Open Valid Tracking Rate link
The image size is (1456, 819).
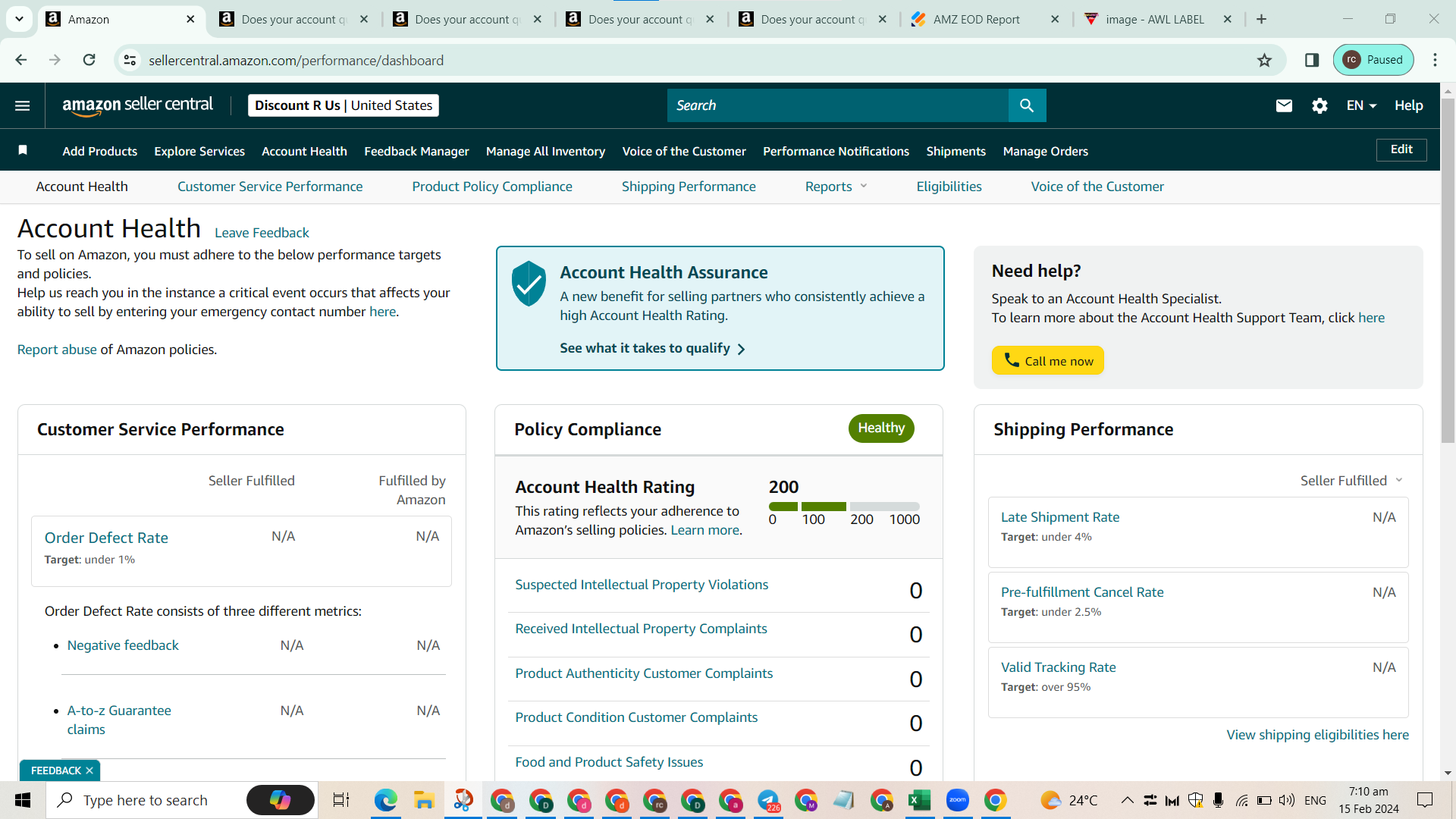tap(1058, 667)
